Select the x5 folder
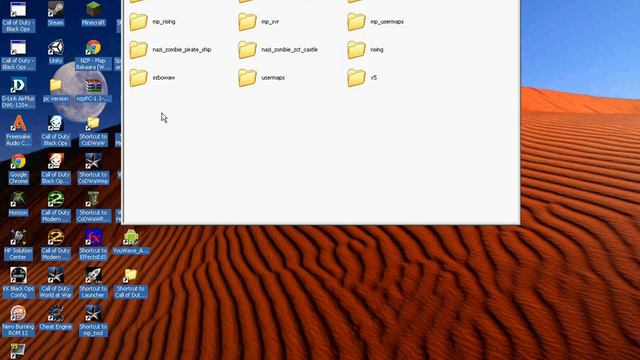The width and height of the screenshot is (640, 360). (x=362, y=78)
